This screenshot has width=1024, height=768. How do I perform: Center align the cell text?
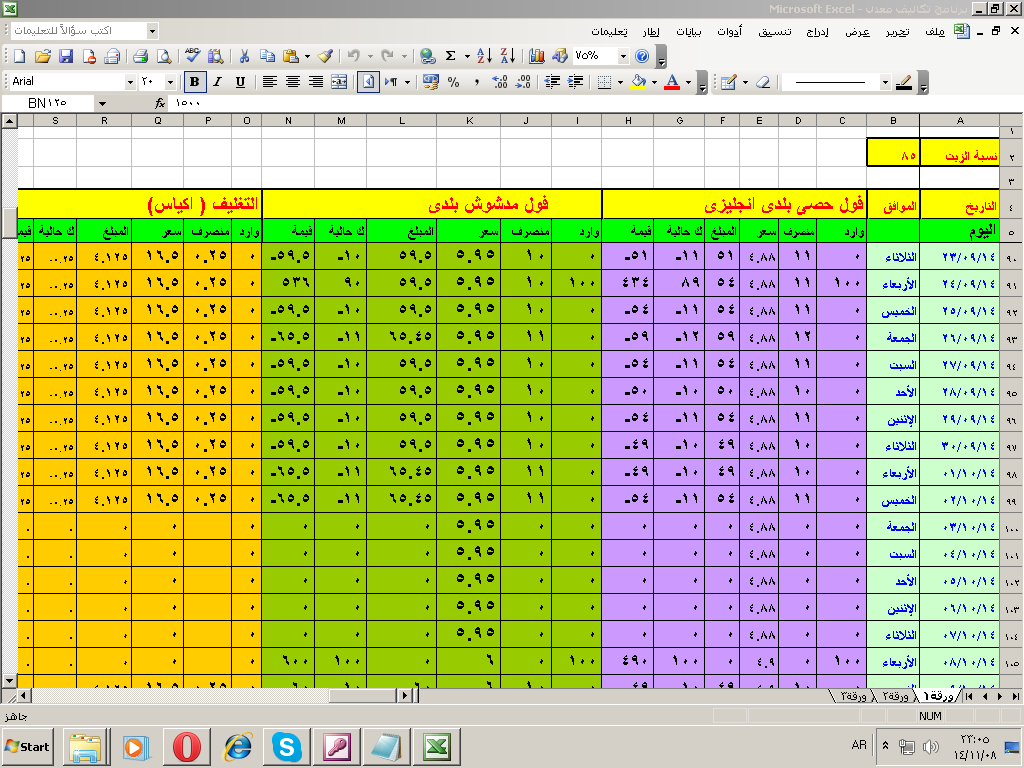(293, 82)
